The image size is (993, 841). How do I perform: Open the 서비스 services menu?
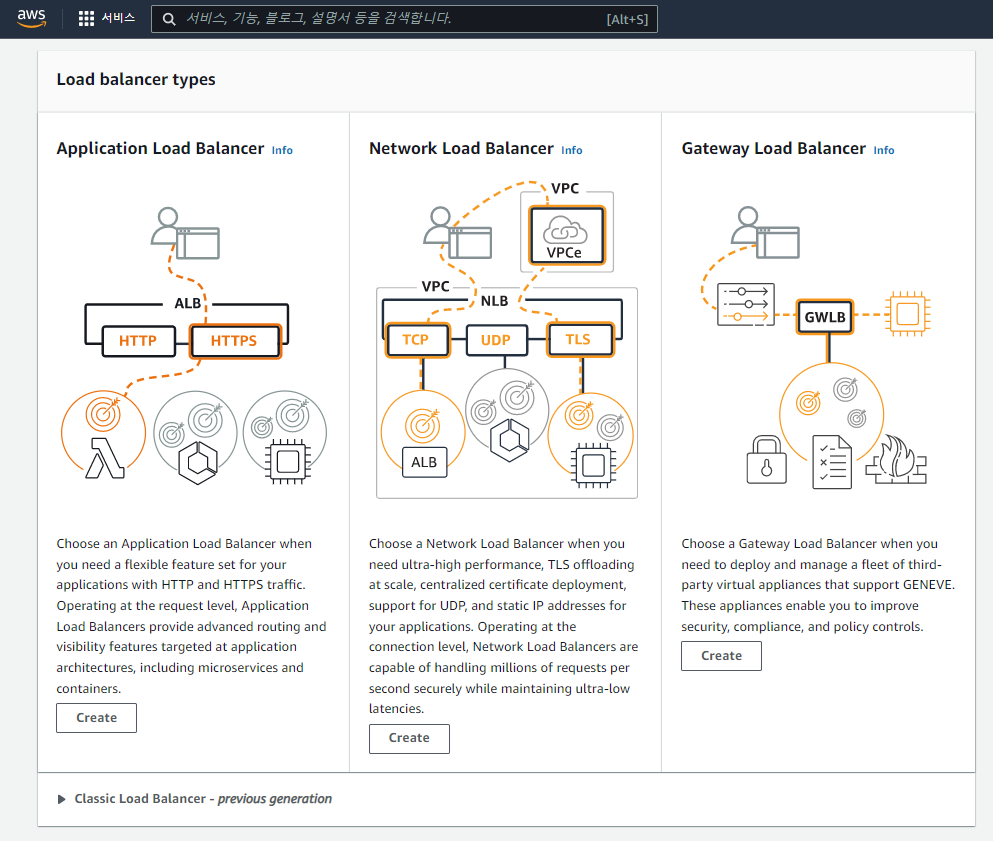pyautogui.click(x=118, y=18)
